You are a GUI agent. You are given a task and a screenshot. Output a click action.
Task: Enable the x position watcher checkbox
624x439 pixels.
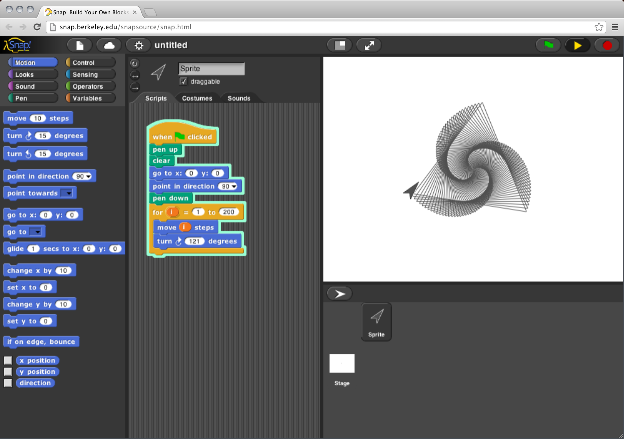coord(8,360)
